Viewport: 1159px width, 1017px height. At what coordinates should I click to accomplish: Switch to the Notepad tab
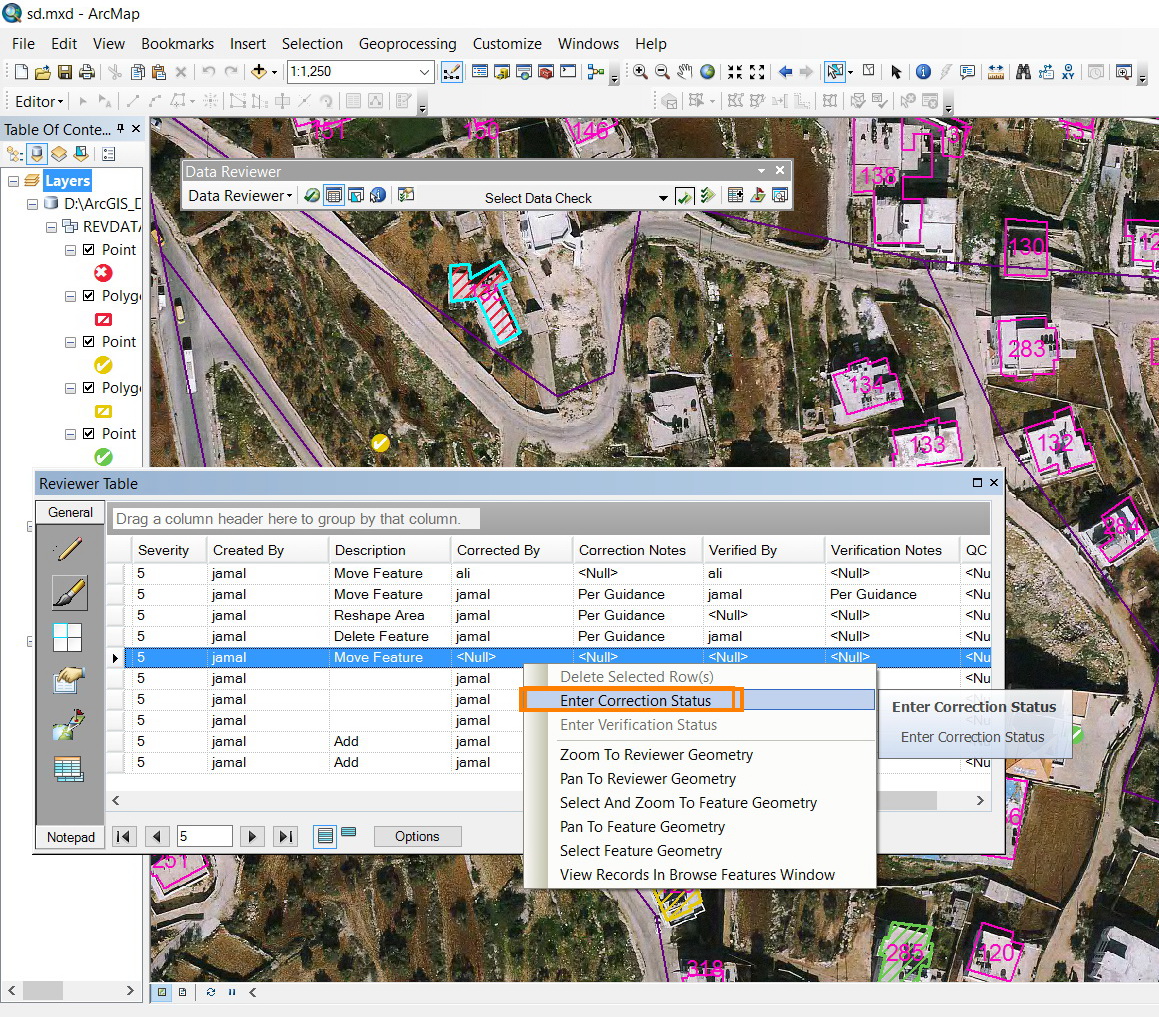tap(70, 837)
